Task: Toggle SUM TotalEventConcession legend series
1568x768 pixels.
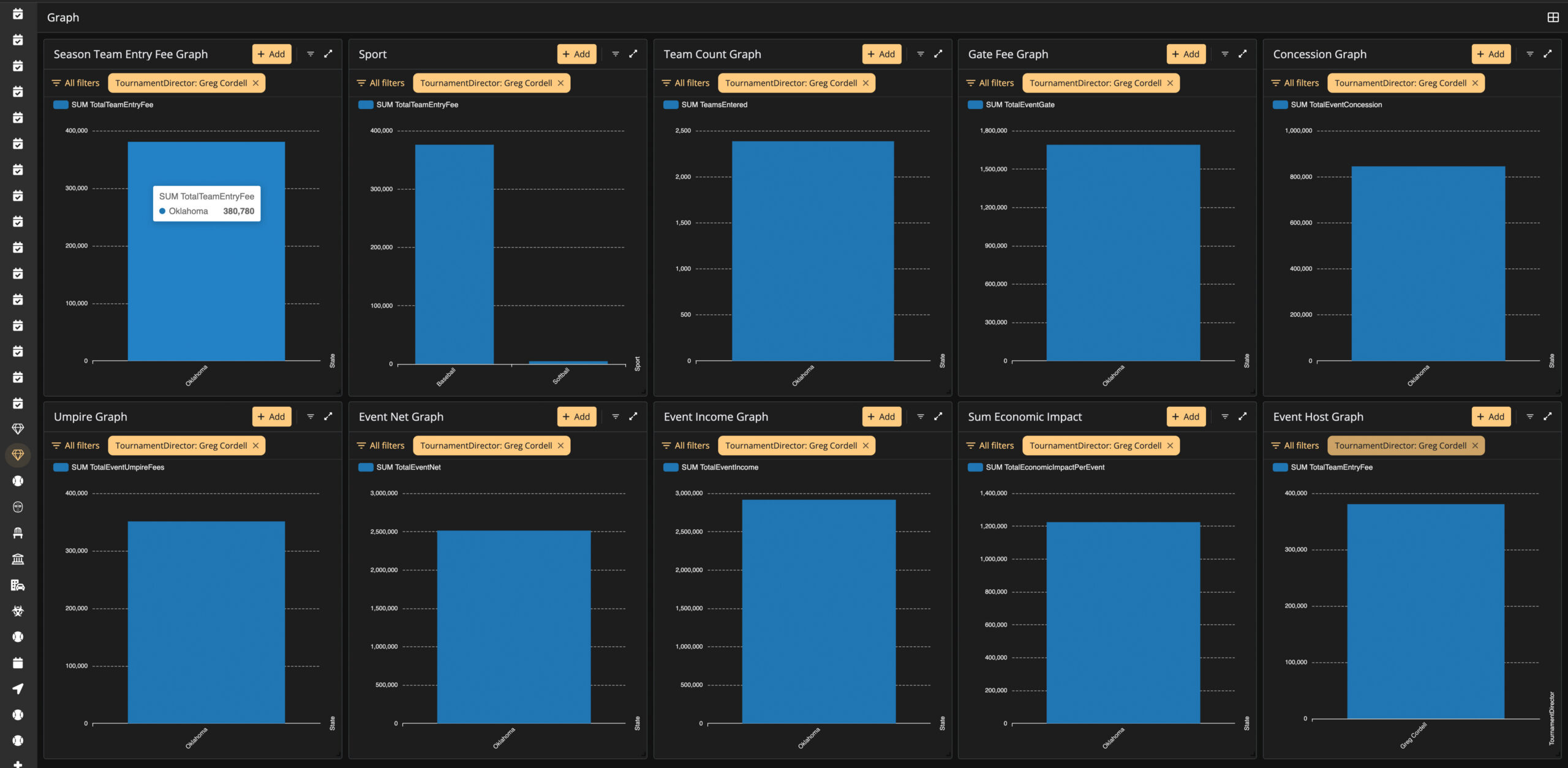Action: [1327, 105]
